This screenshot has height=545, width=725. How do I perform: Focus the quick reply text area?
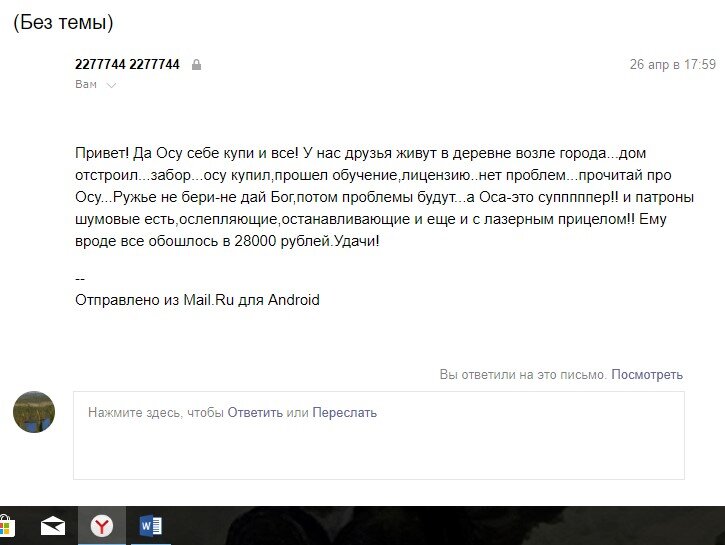tap(379, 435)
